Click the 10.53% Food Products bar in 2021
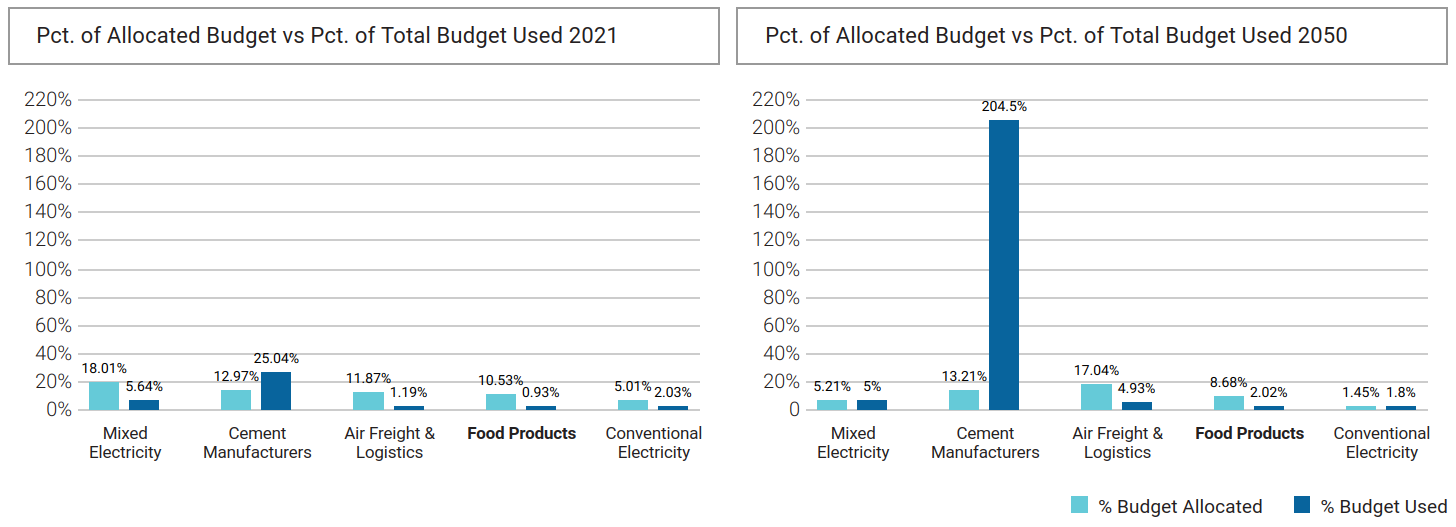This screenshot has height=527, width=1456. [501, 401]
